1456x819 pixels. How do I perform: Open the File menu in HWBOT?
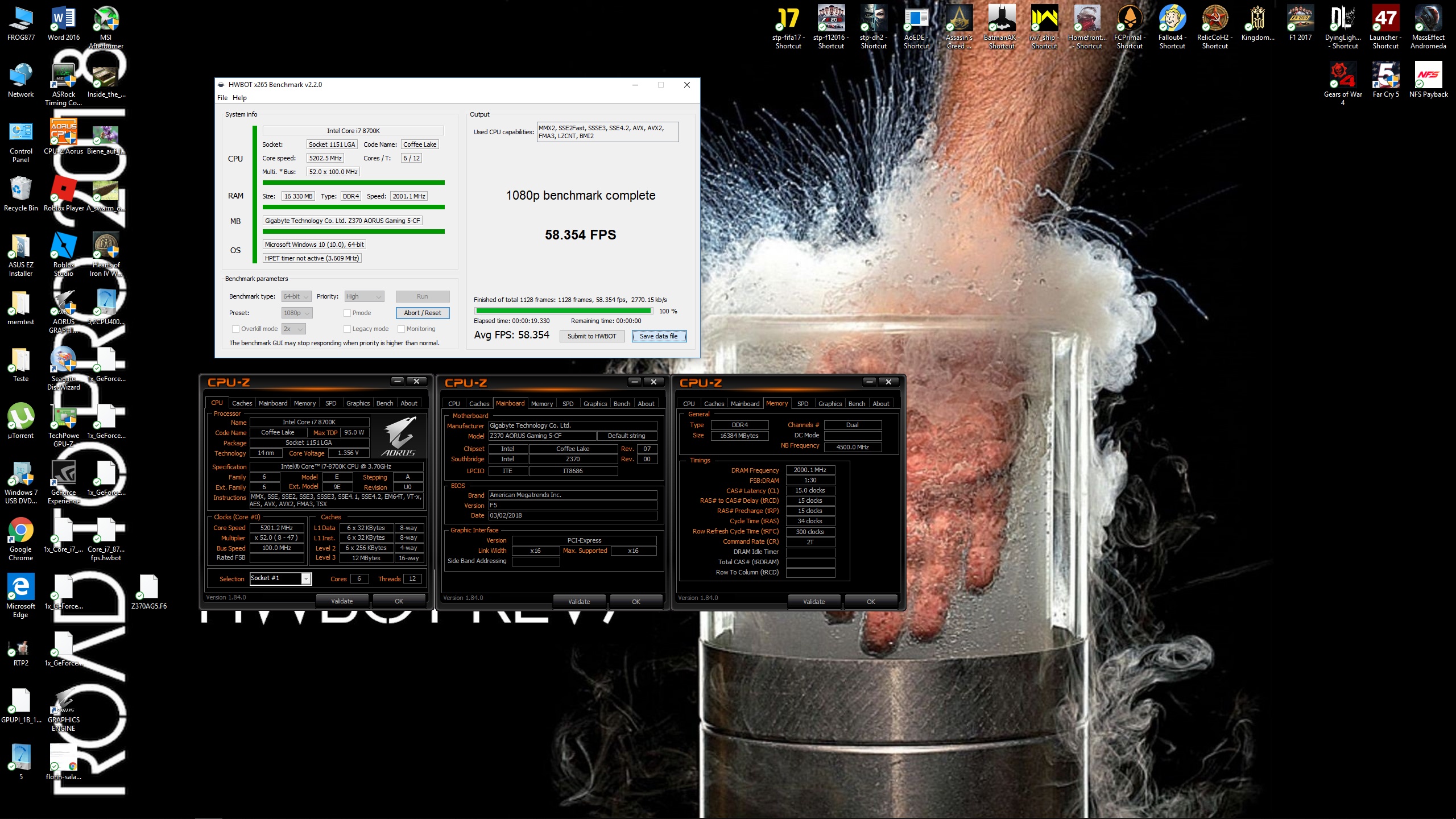(x=222, y=98)
